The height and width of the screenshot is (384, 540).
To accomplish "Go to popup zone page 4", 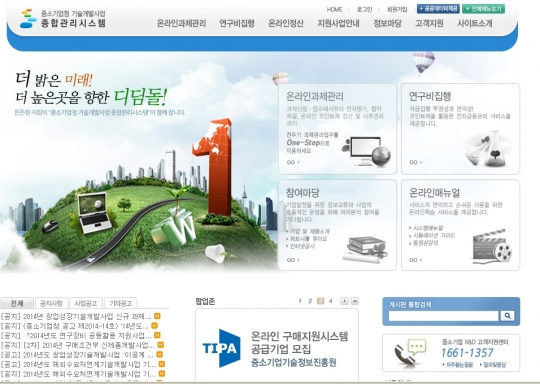I will tap(331, 301).
